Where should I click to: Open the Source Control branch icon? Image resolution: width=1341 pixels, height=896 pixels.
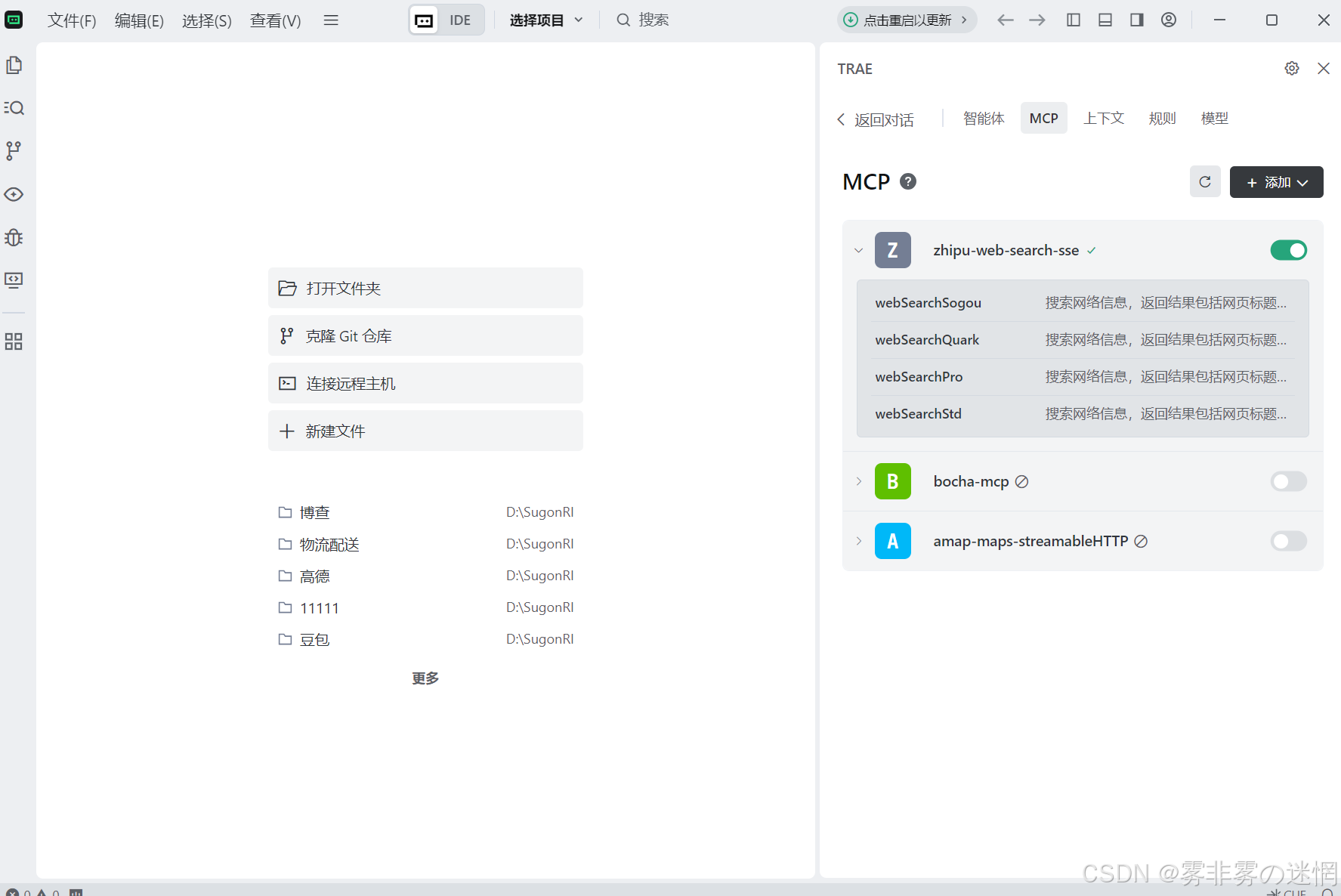(x=14, y=151)
